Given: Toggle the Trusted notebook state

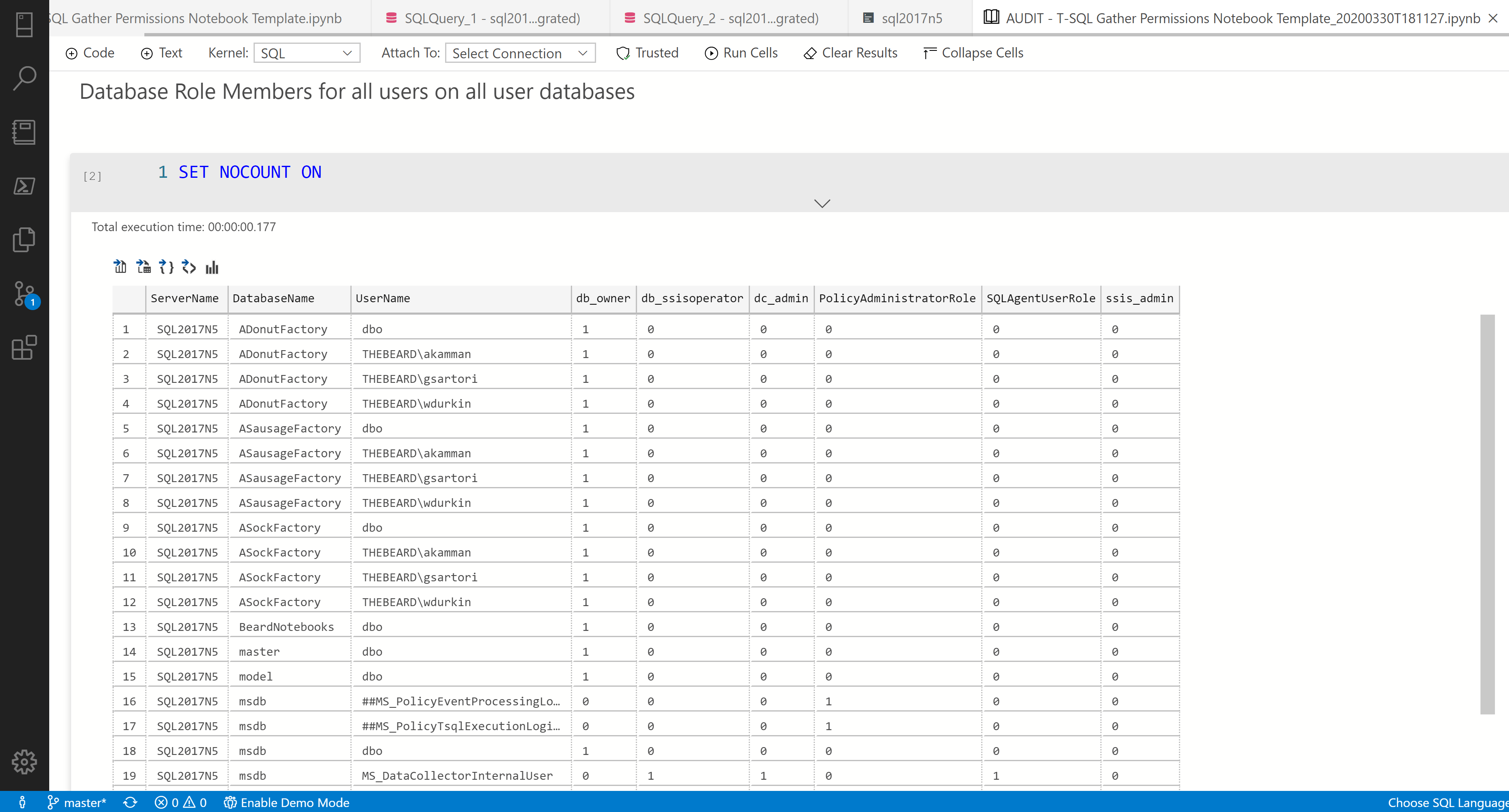Looking at the screenshot, I should 647,53.
